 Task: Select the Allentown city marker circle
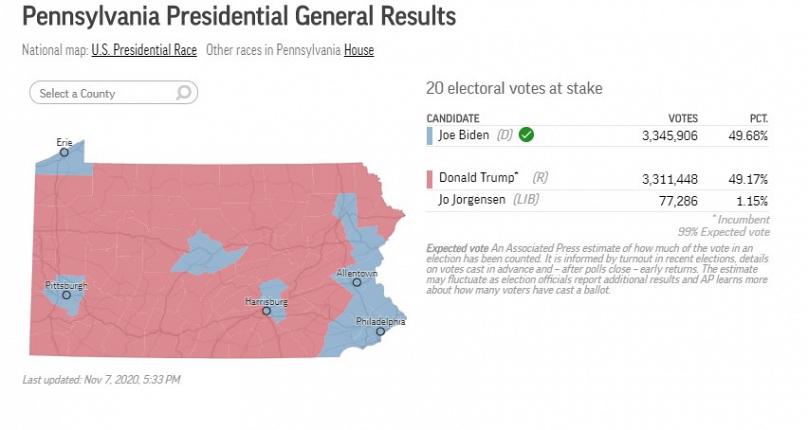coord(357,283)
